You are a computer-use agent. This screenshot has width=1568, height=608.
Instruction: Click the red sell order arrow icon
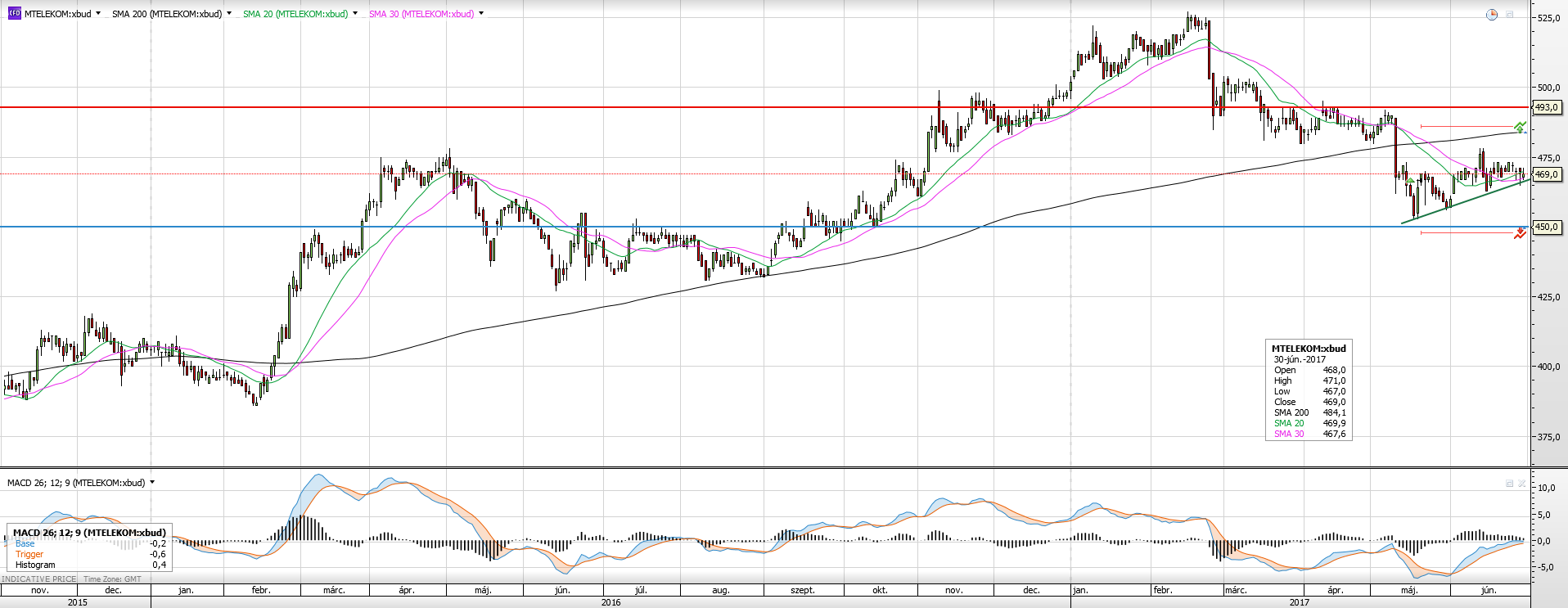[1520, 233]
